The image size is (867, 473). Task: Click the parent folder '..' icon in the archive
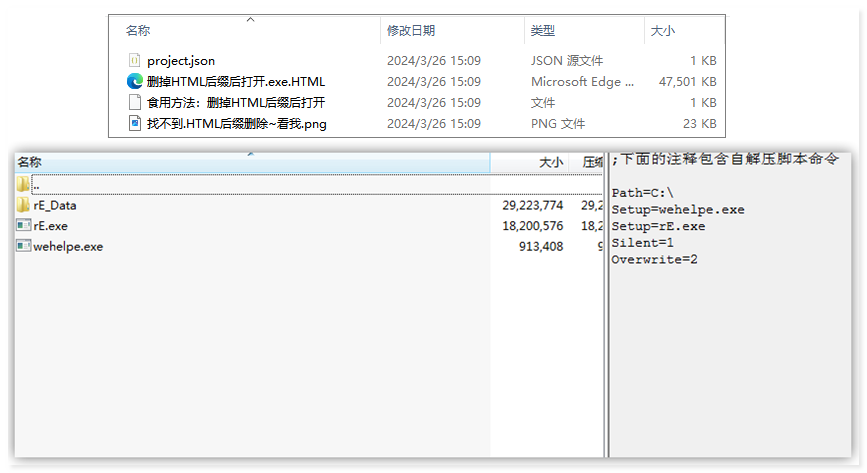(23, 184)
